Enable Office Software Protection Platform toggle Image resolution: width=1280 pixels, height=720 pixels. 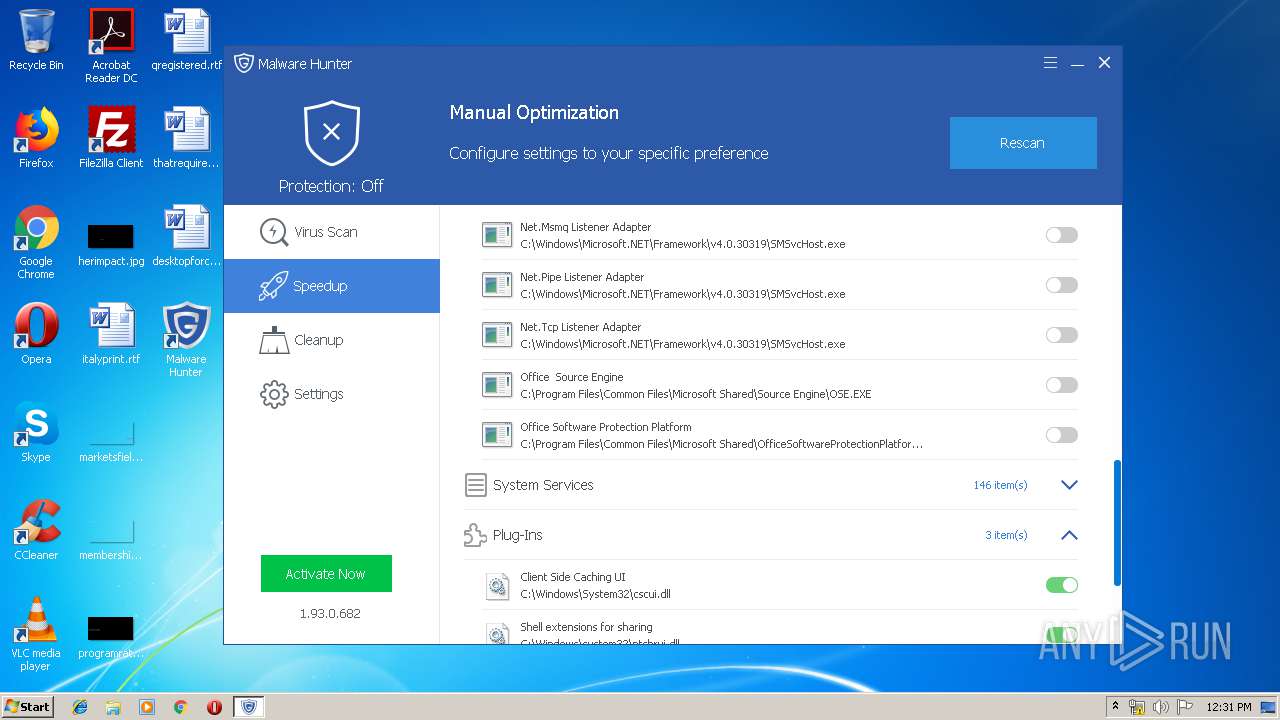pyautogui.click(x=1062, y=435)
